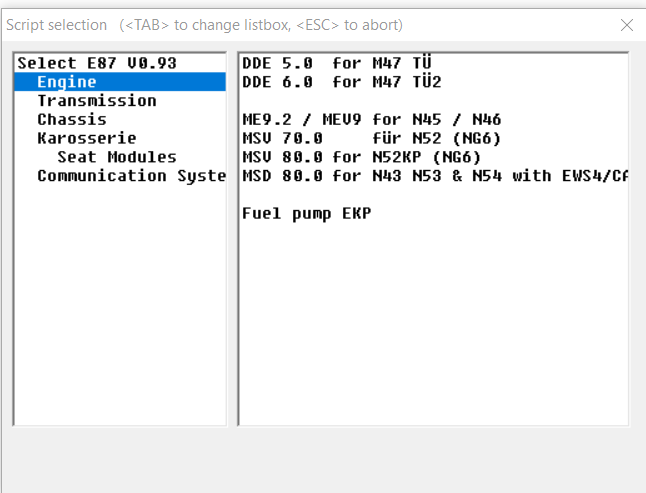Image resolution: width=646 pixels, height=493 pixels.
Task: Close the Script selection window
Action: pyautogui.click(x=627, y=25)
